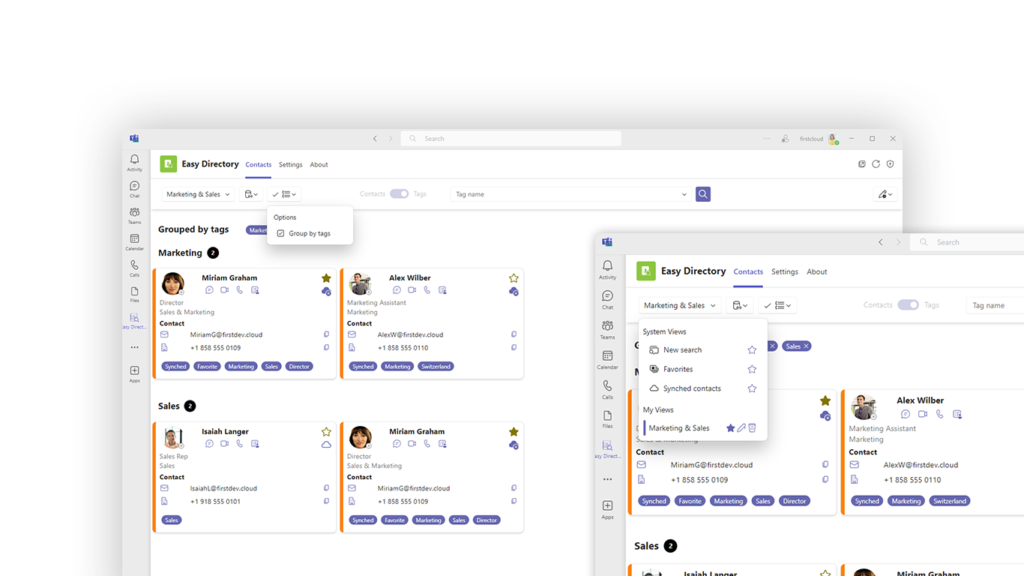Image resolution: width=1024 pixels, height=576 pixels.
Task: Open Isaiah Langer's contact card icon in back window
Action: click(x=255, y=443)
